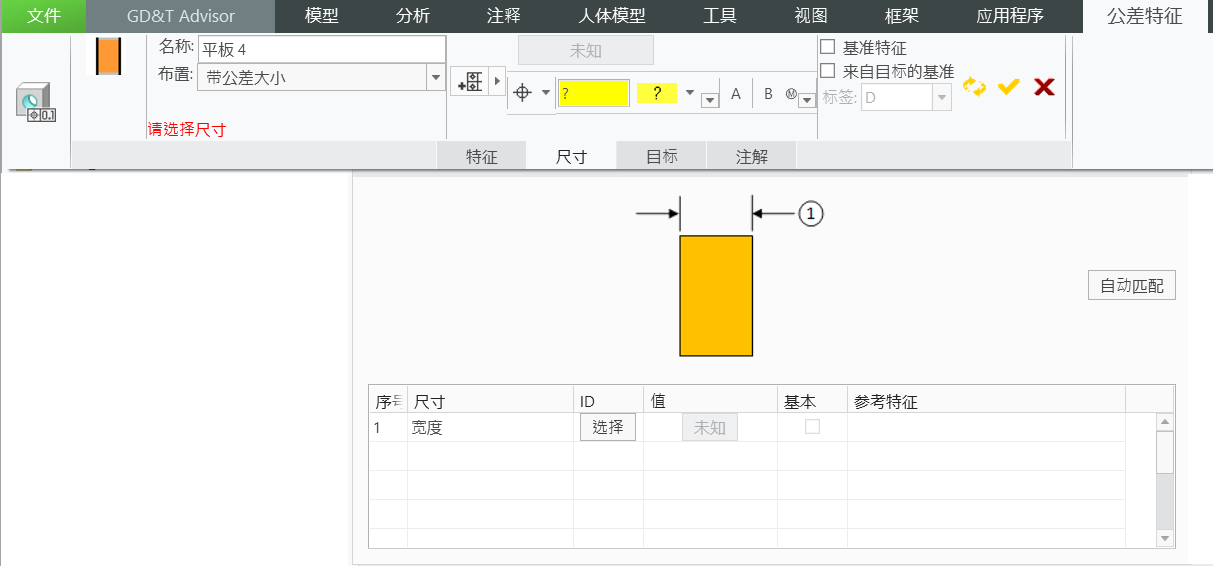Click the 自动匹配 button

tap(1131, 286)
